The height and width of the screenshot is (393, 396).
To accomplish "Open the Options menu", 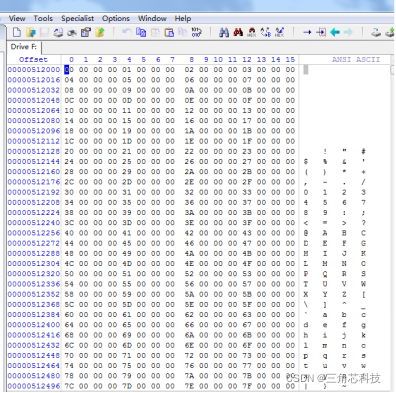I will pos(116,19).
